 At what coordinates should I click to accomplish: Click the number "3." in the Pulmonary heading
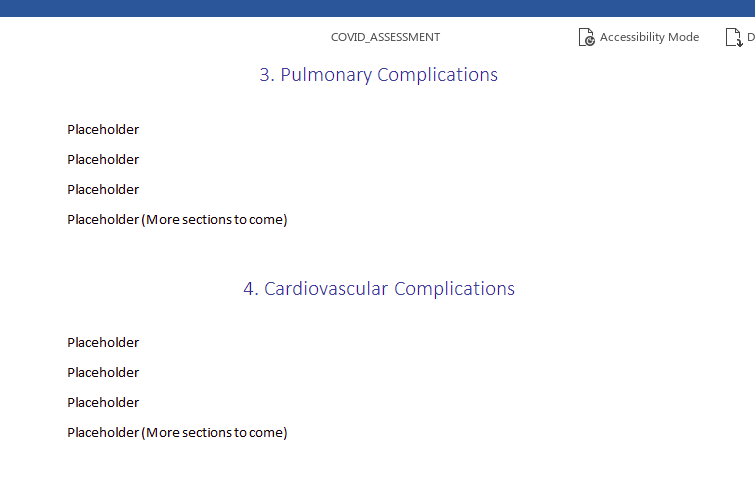point(267,75)
